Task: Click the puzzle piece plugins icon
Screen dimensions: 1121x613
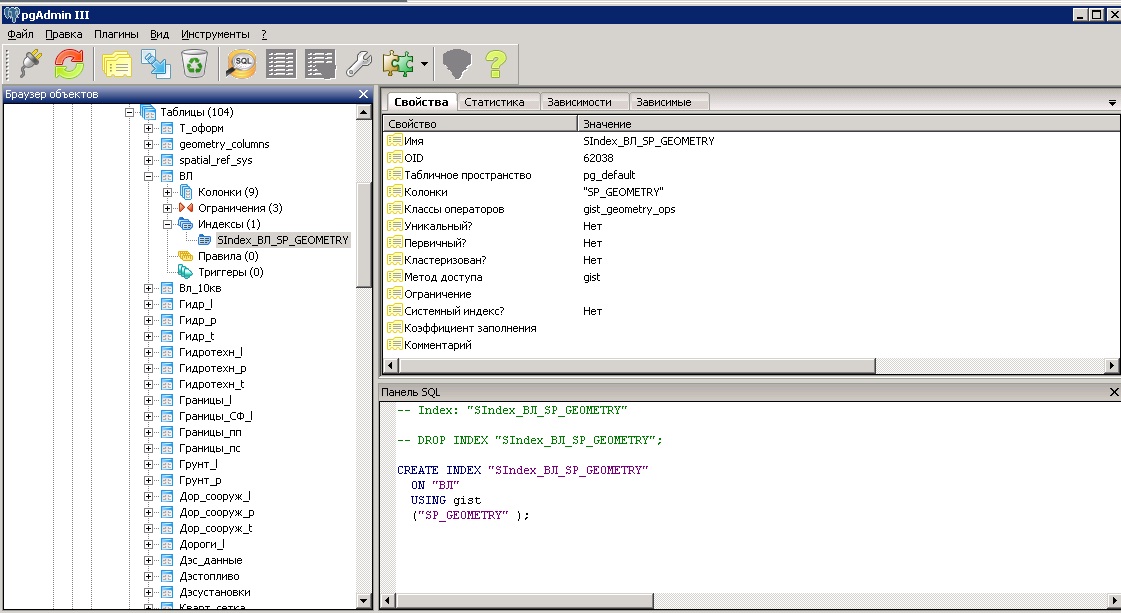Action: 398,65
